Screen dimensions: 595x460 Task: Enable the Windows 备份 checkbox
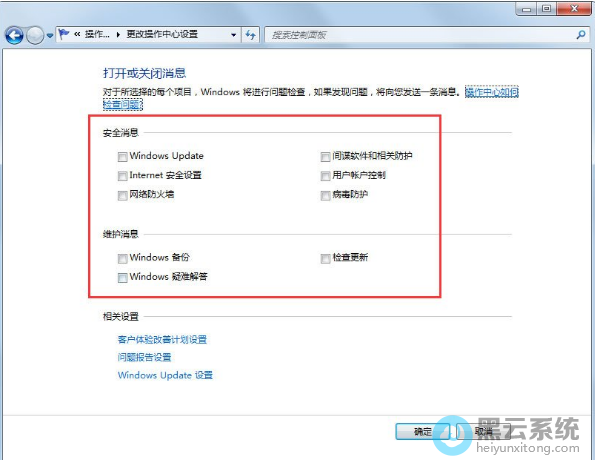pyautogui.click(x=122, y=258)
